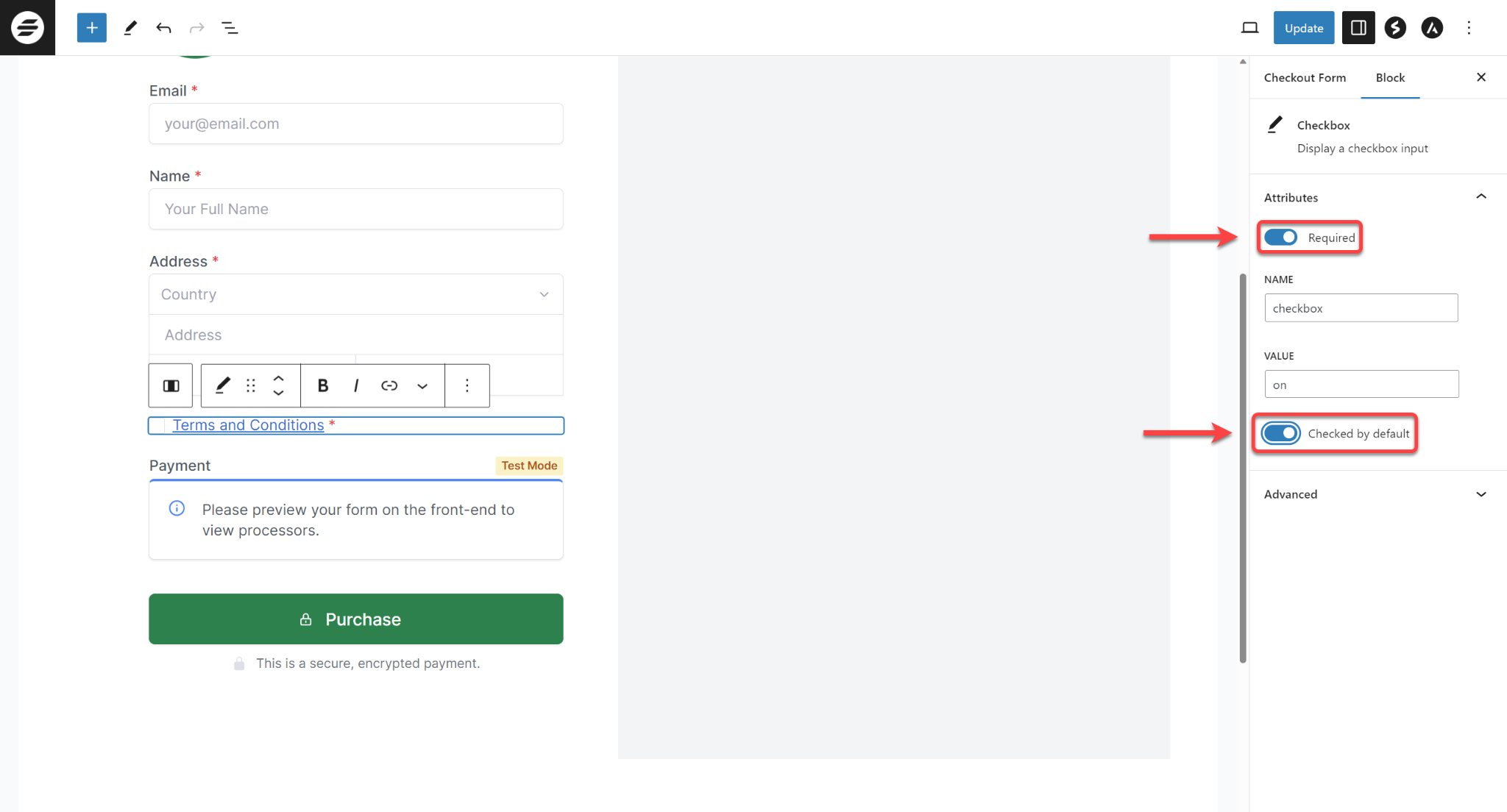Collapse the Attributes section

pyautogui.click(x=1481, y=196)
